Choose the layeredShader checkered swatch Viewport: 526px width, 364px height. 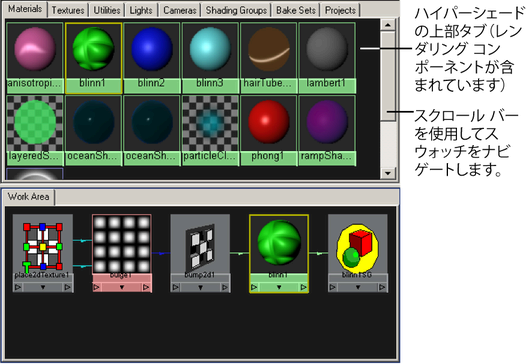(x=35, y=123)
